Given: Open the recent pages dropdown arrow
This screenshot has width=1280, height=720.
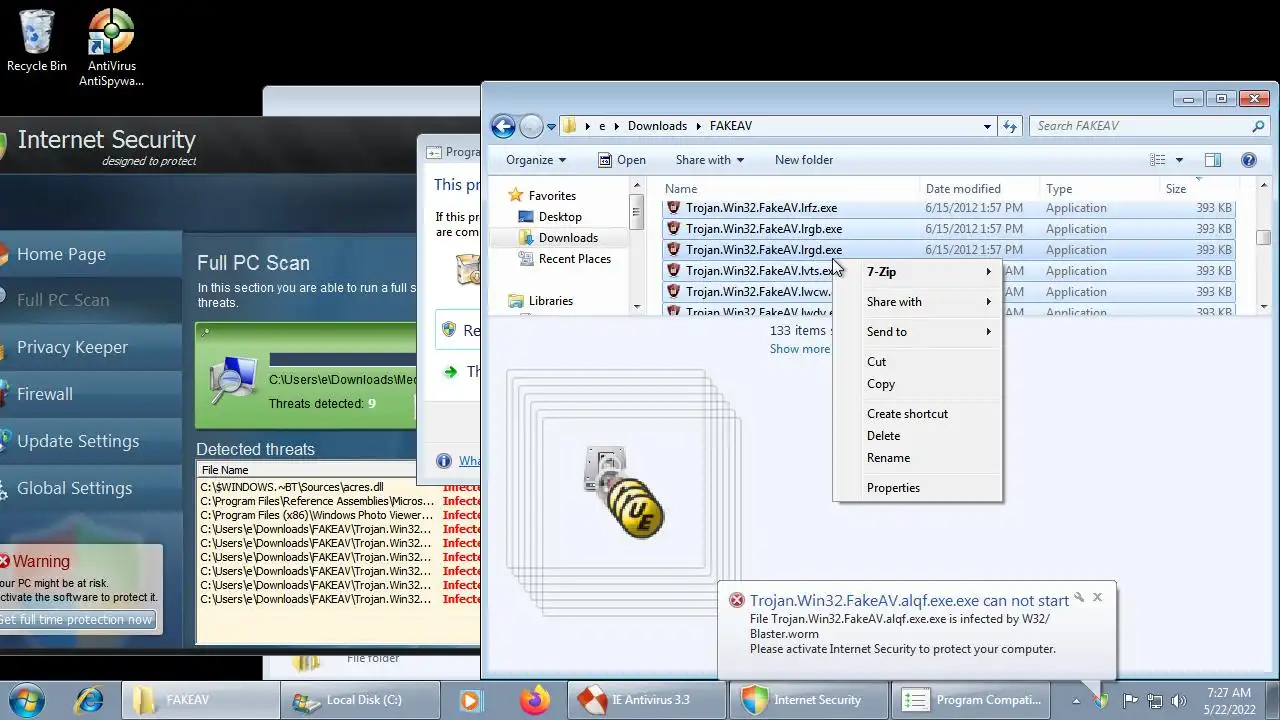Looking at the screenshot, I should click(x=551, y=127).
